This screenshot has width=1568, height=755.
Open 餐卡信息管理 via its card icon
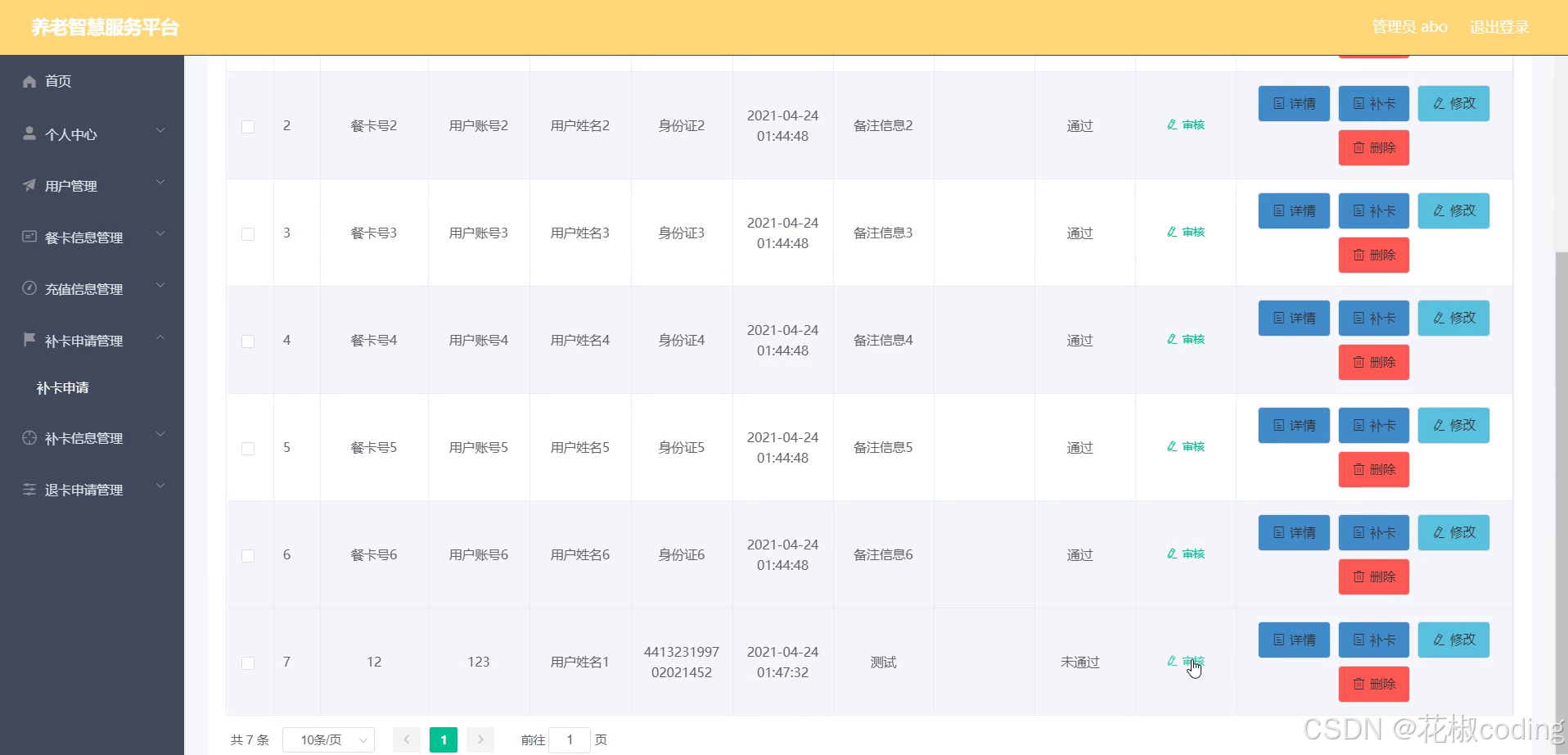tap(29, 237)
